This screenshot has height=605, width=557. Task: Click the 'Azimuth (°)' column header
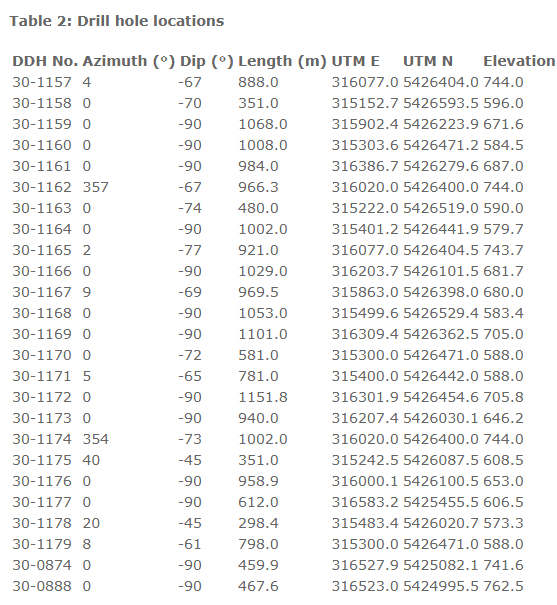pyautogui.click(x=129, y=61)
